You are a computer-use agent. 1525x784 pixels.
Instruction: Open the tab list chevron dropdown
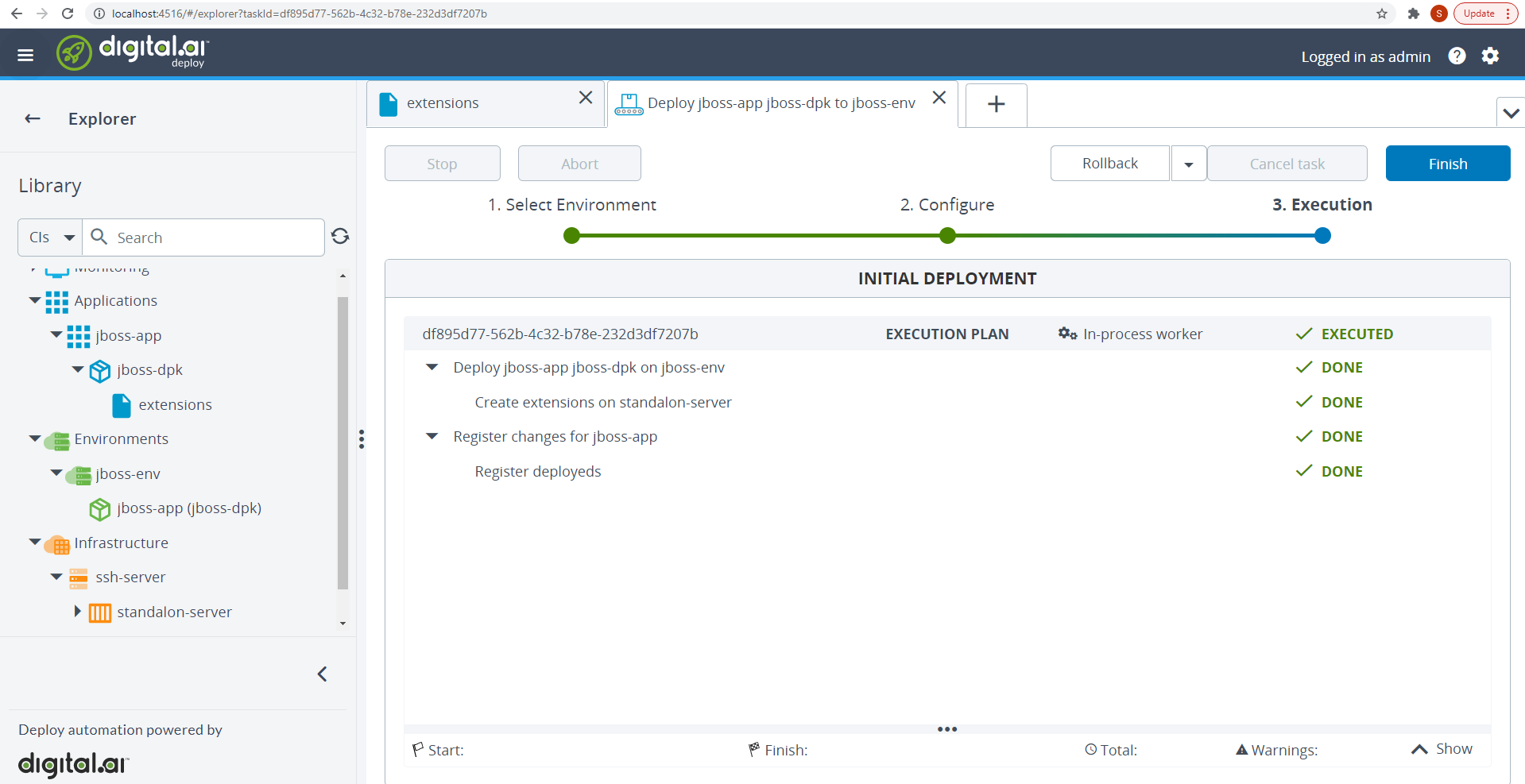[1511, 113]
